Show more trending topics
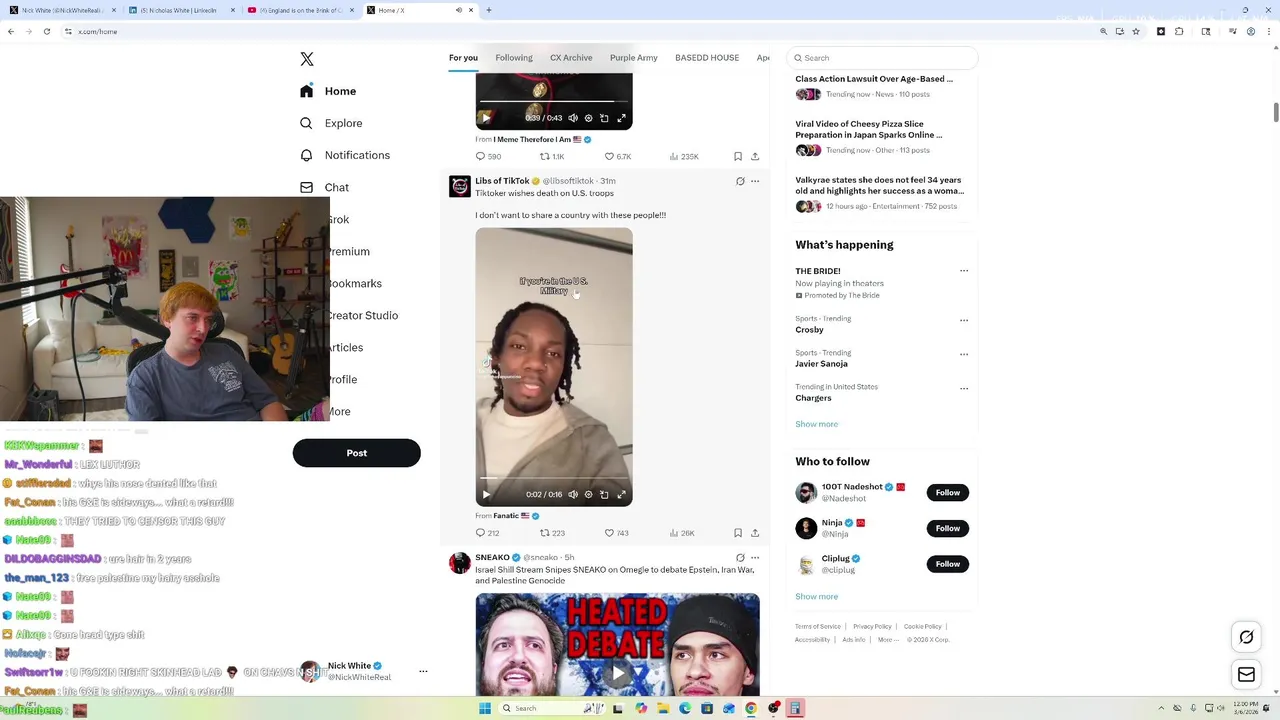1280x720 pixels. pos(817,424)
